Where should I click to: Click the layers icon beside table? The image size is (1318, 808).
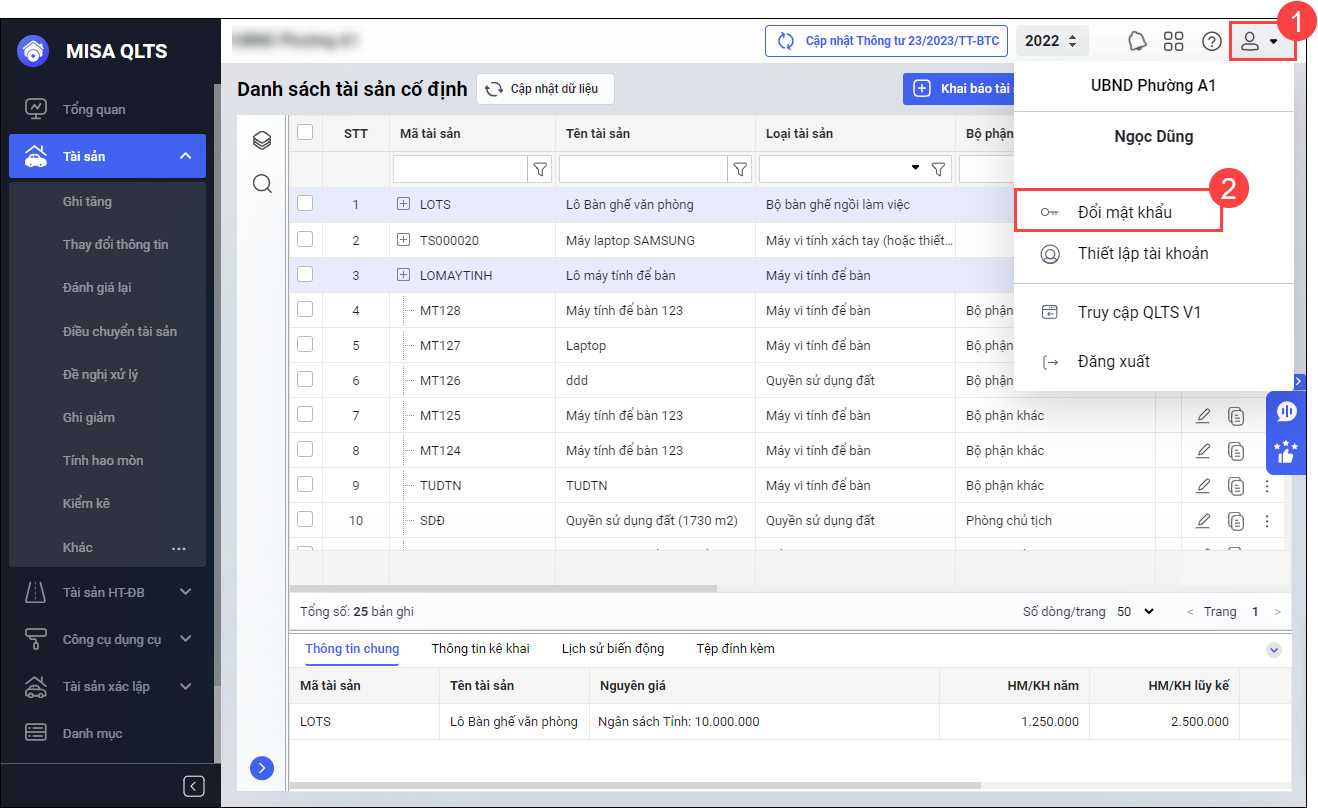pos(262,141)
